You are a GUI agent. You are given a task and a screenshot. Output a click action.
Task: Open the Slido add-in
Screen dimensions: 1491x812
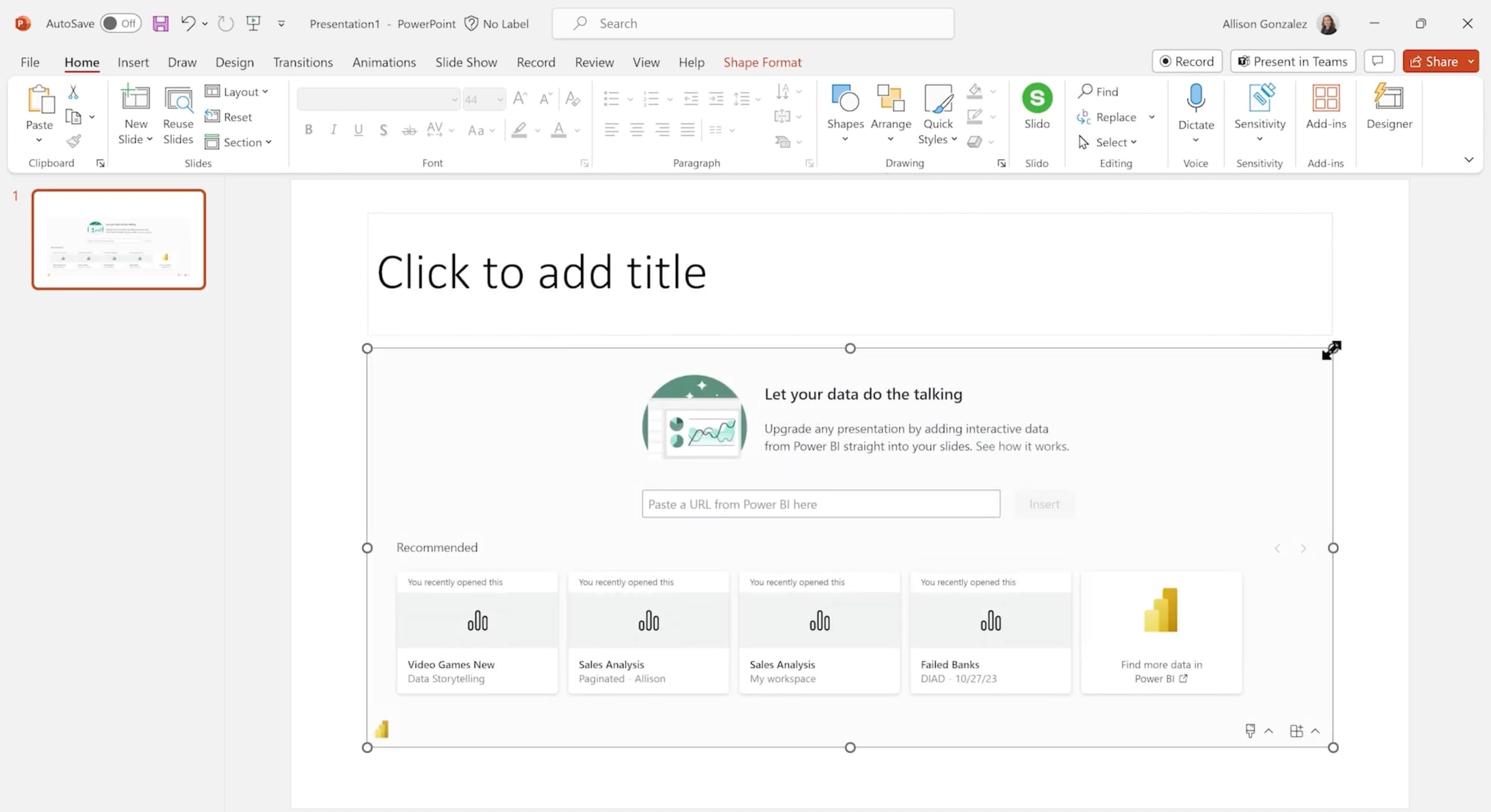click(x=1036, y=112)
